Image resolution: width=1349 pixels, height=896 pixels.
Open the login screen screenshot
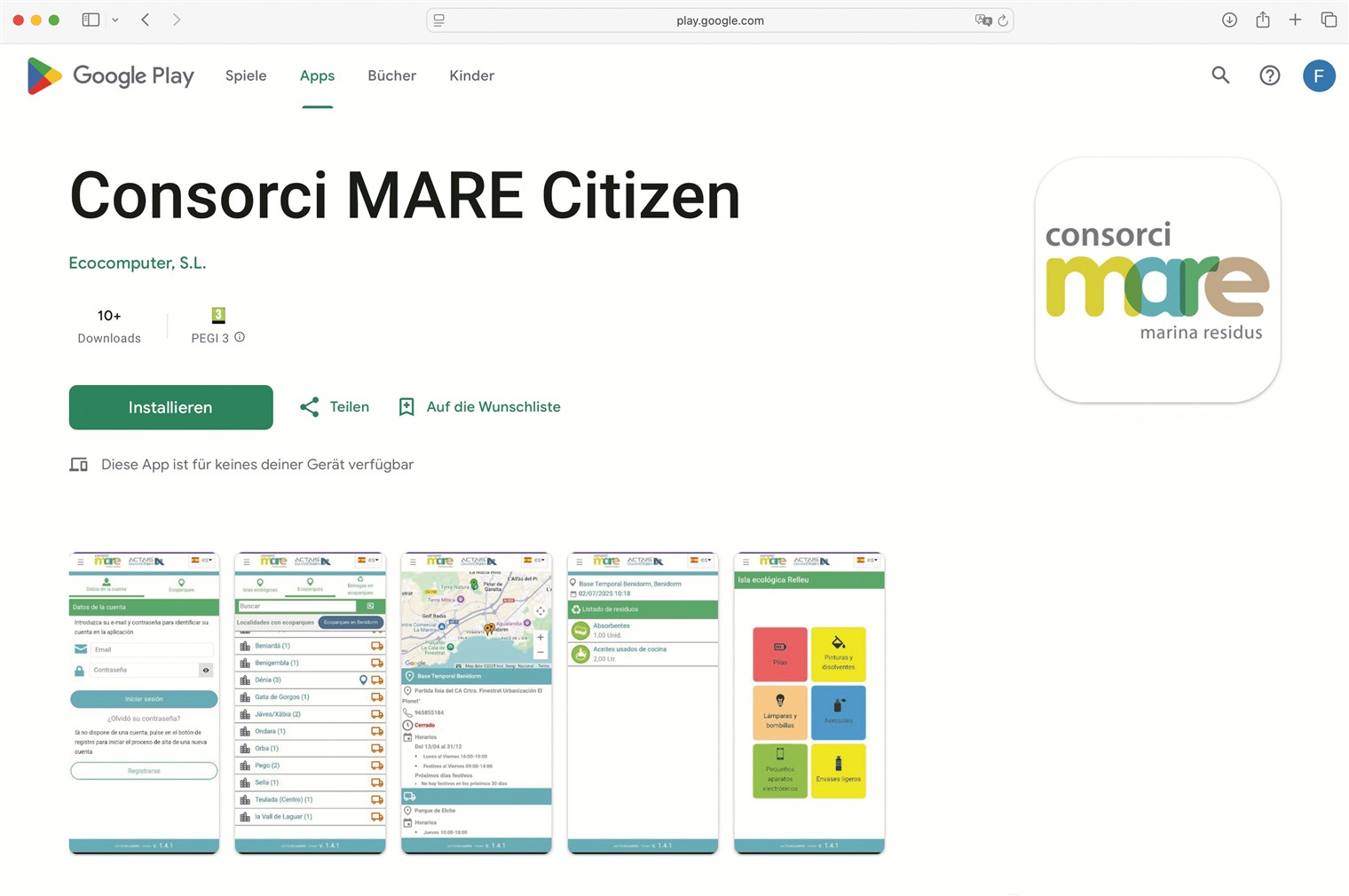(x=145, y=703)
